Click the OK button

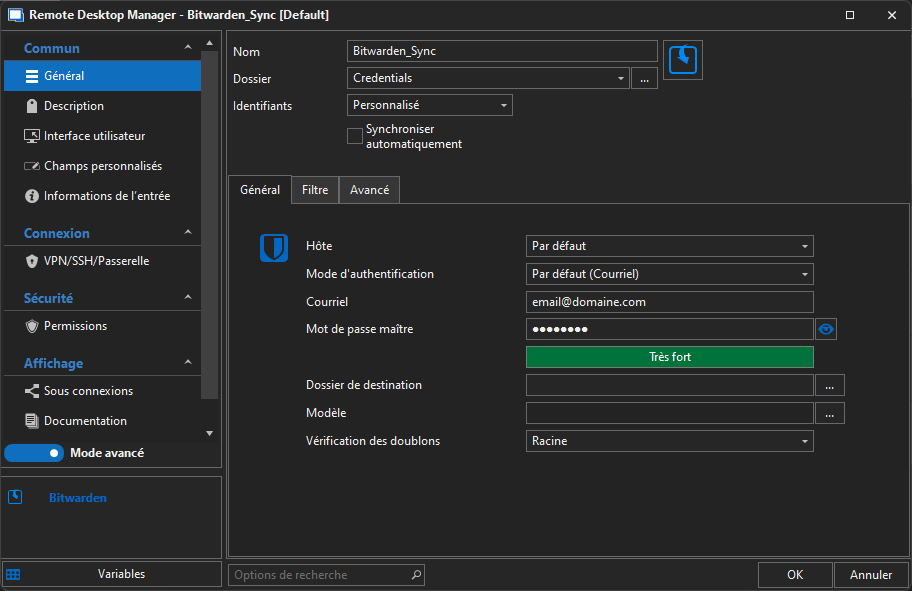795,575
